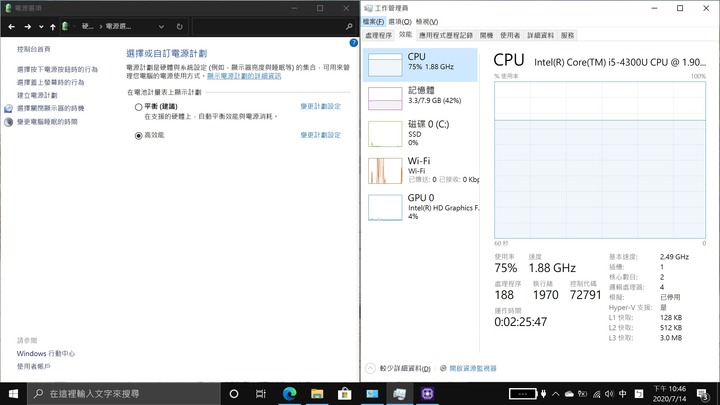This screenshot has height=405, width=720.
Task: Open the 顯示電源計劃的詳細資訊 link
Action: click(x=244, y=76)
